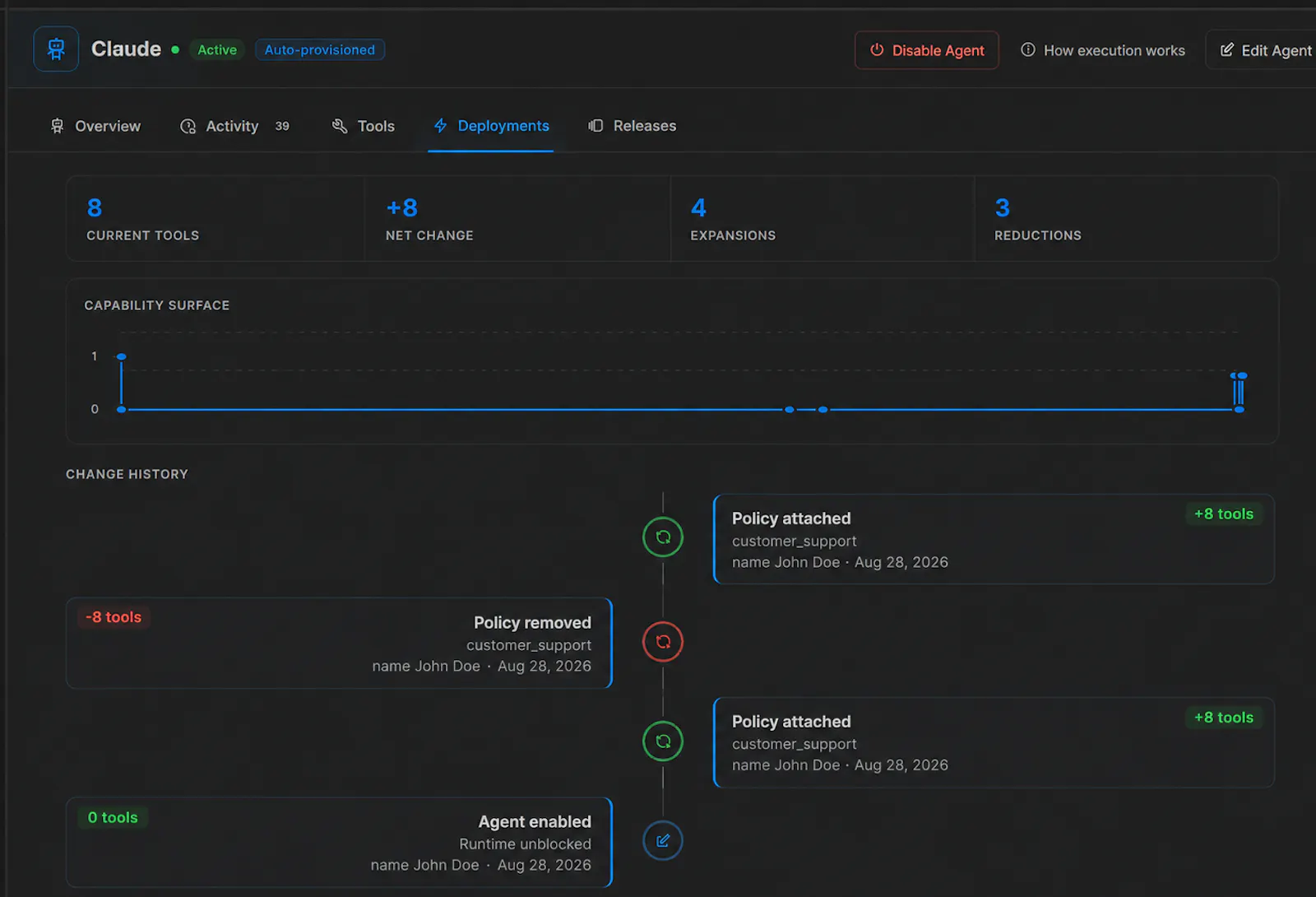
Task: Click top green Policy attached timeline icon
Action: point(663,537)
